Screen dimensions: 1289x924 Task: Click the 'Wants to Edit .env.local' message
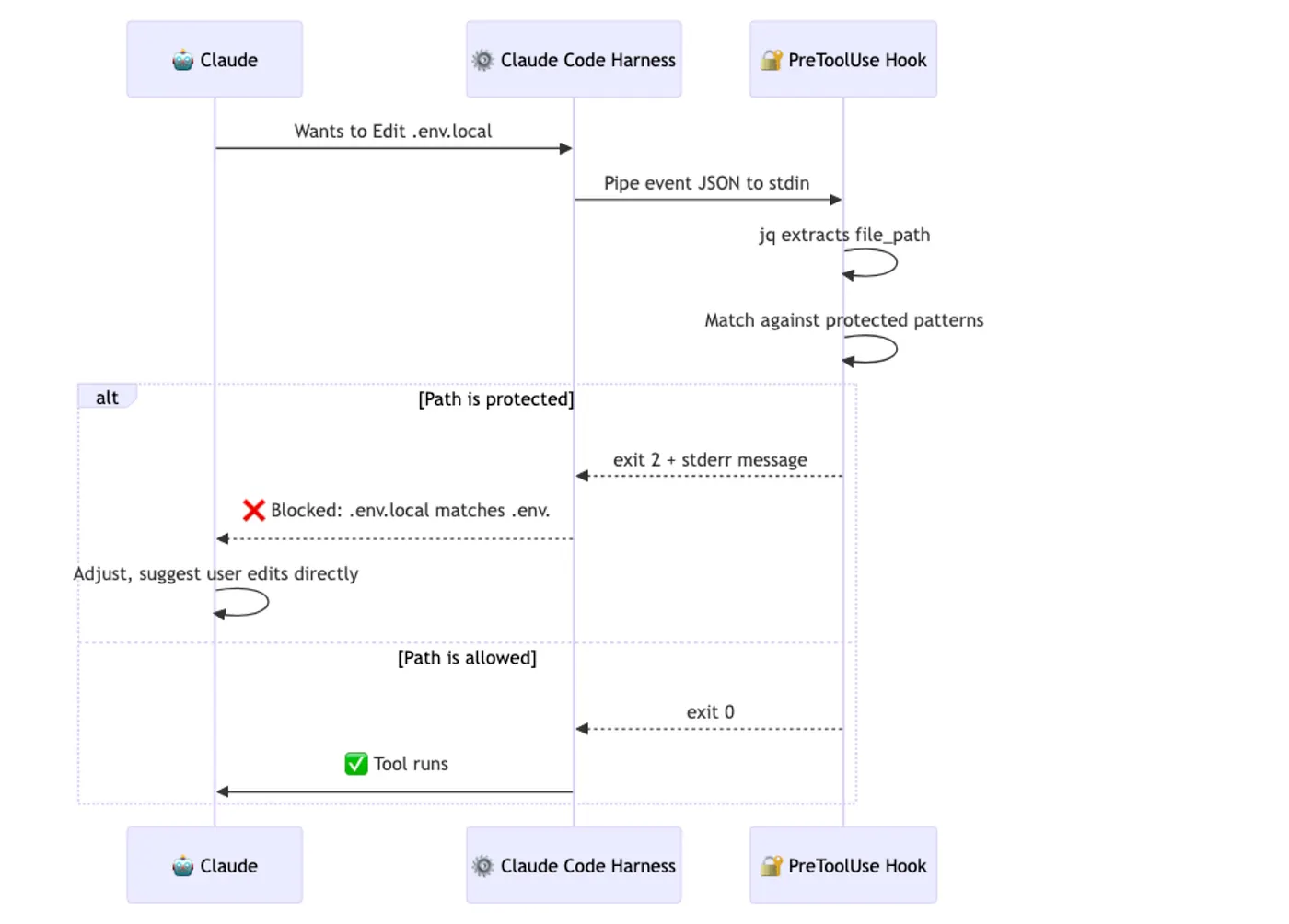point(393,132)
